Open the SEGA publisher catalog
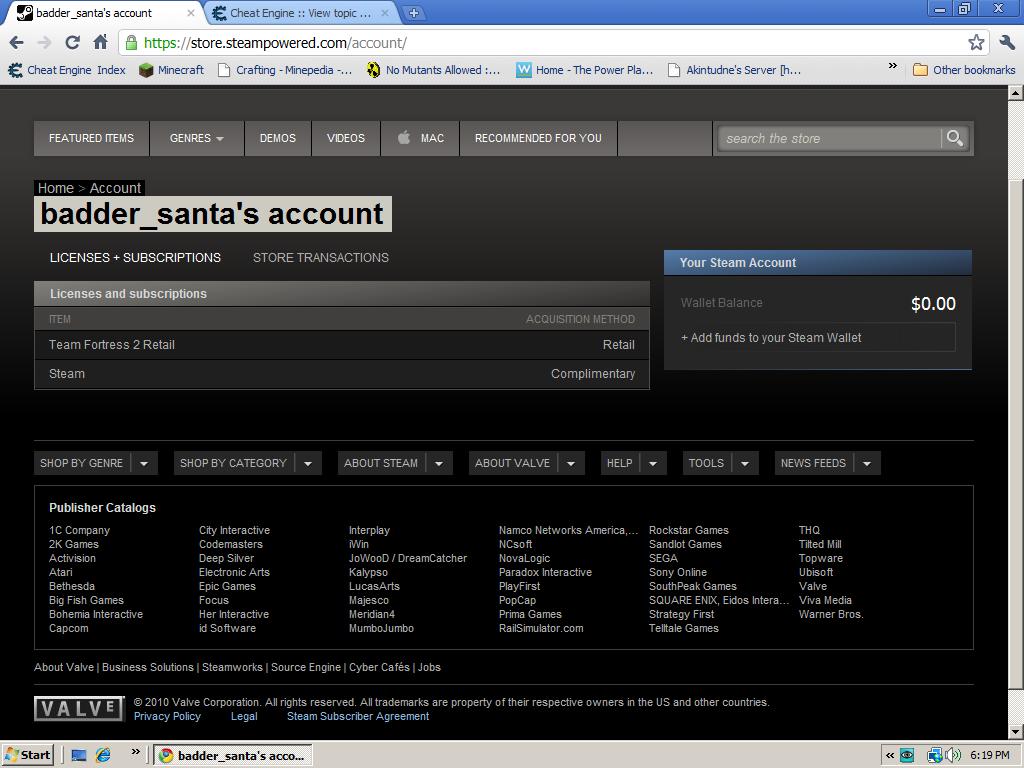1024x768 pixels. point(664,558)
